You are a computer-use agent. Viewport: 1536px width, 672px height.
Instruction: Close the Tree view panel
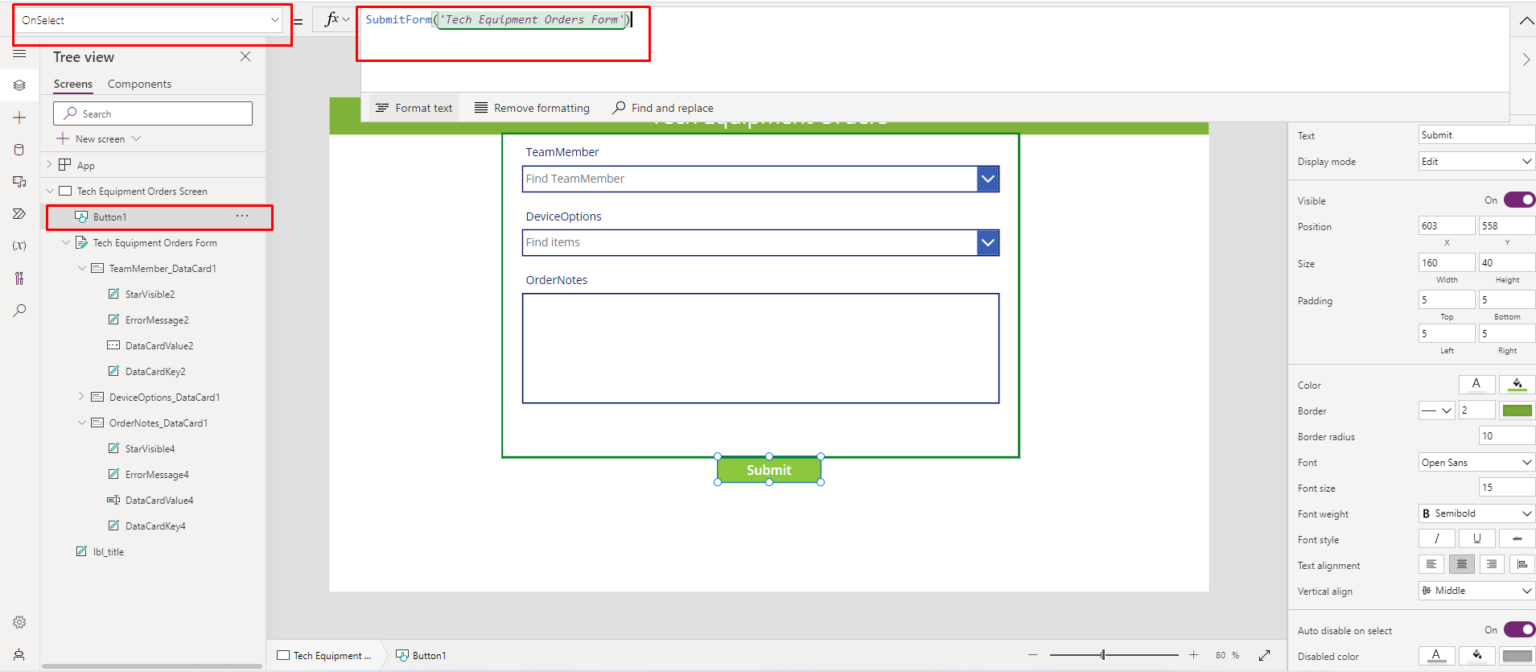[245, 57]
